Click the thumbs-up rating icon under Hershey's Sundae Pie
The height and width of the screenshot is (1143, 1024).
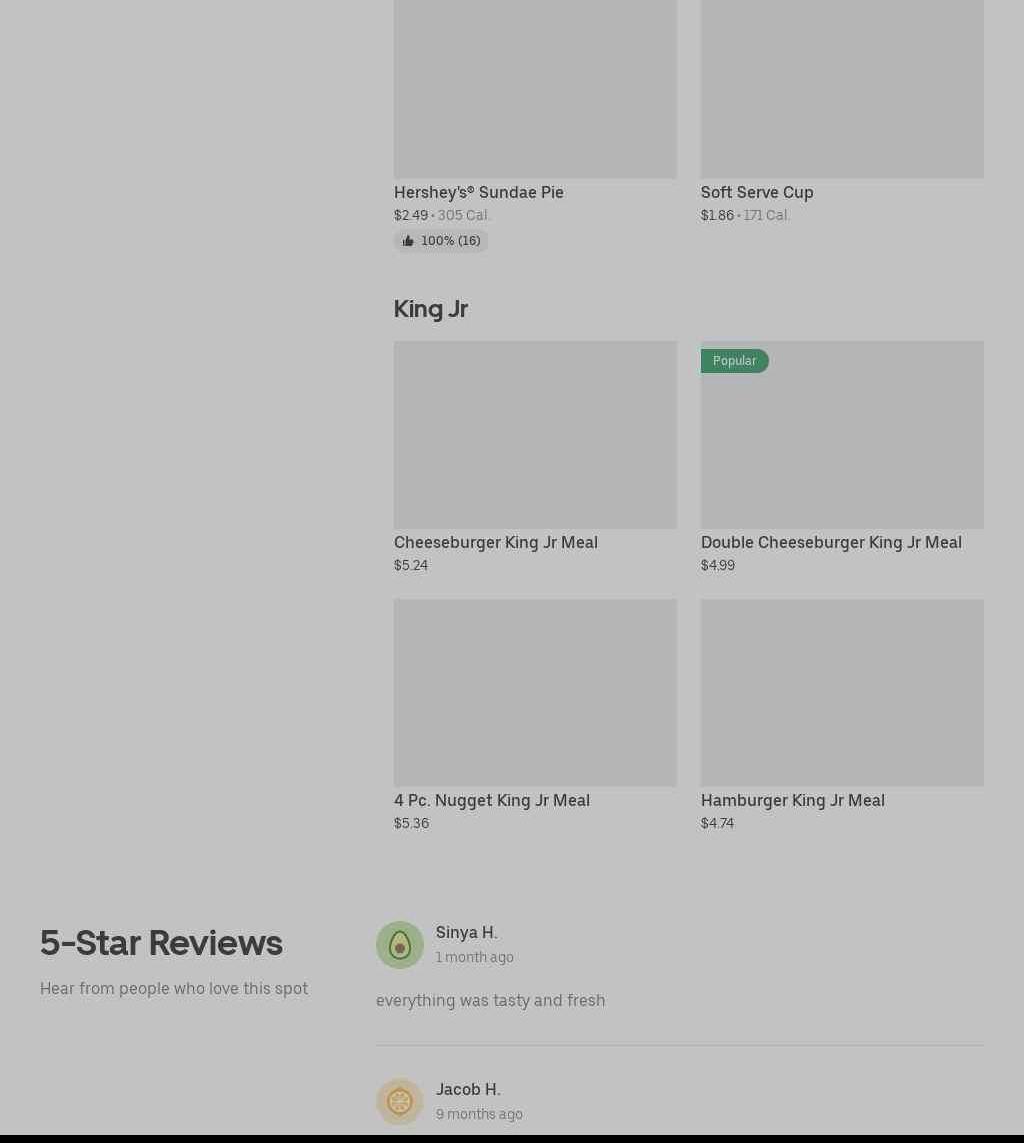point(407,241)
